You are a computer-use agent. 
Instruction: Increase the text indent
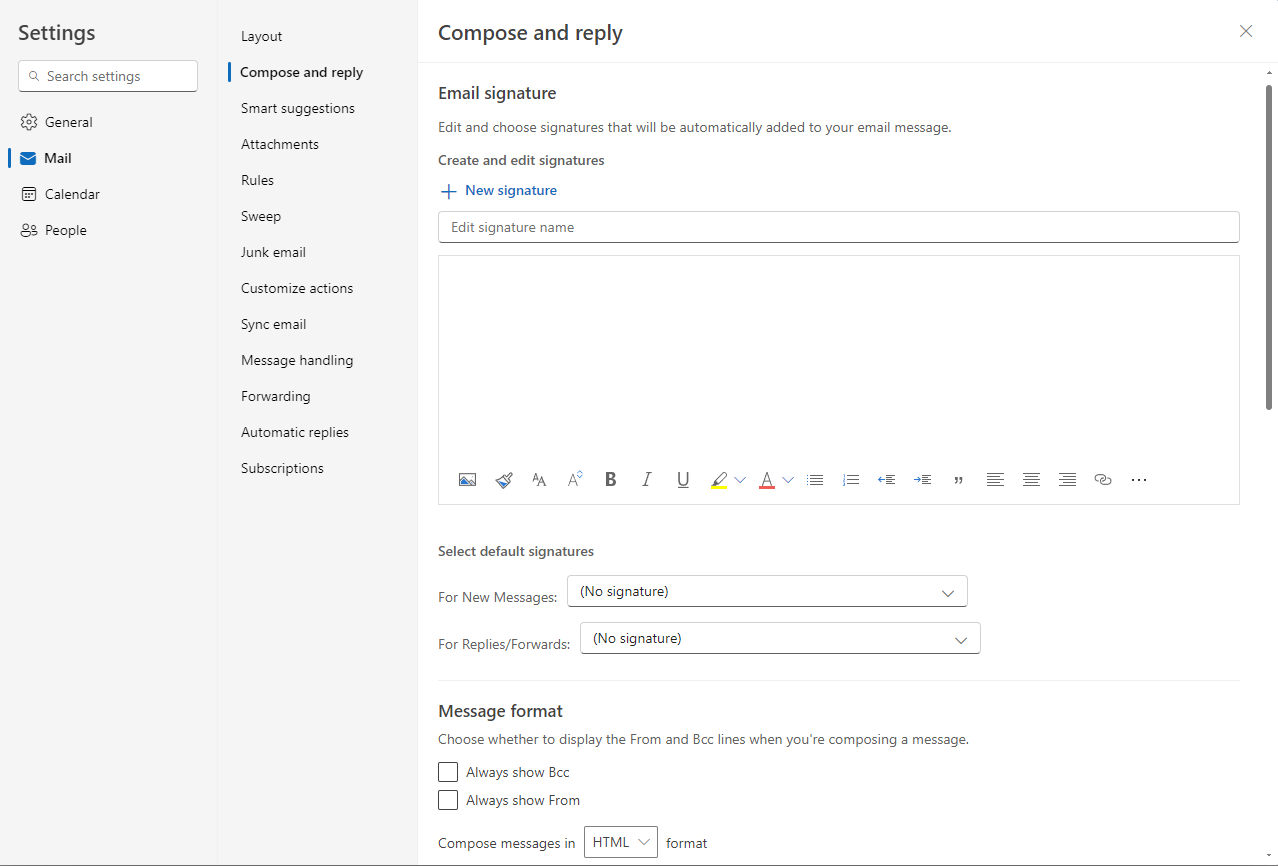(922, 479)
